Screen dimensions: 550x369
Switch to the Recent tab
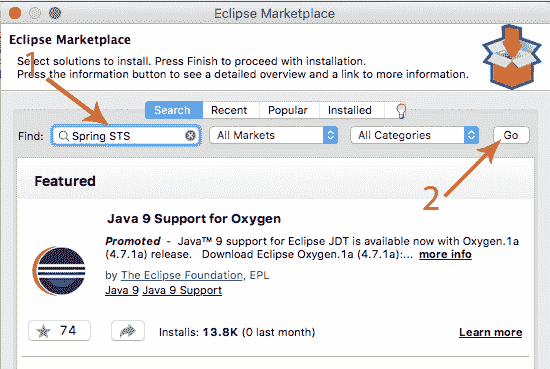(x=229, y=110)
